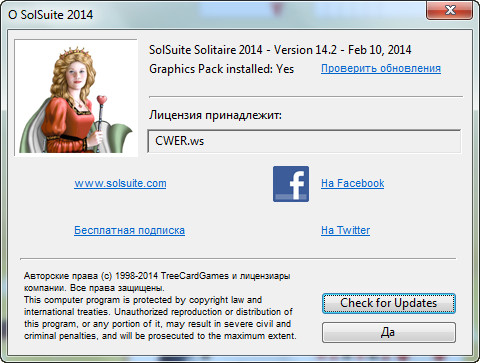The height and width of the screenshot is (363, 480).
Task: Click the Facebook logo icon
Action: coord(291,184)
